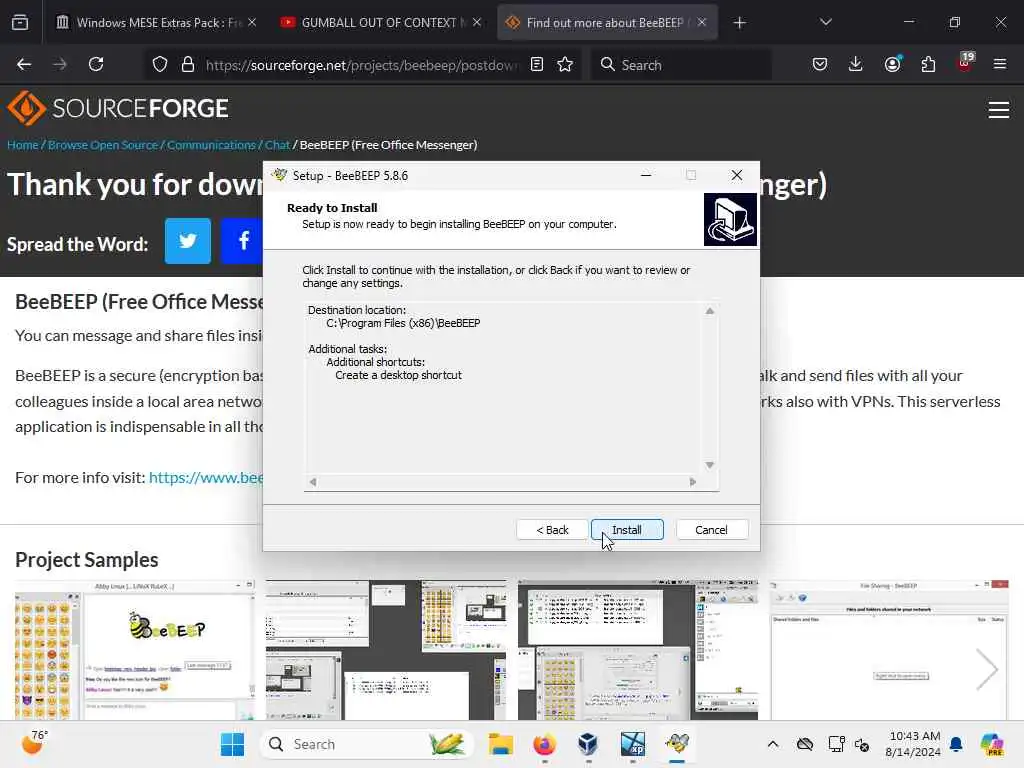Open the Firefox application menu
Screen dimensions: 1024x768
[x=1000, y=65]
